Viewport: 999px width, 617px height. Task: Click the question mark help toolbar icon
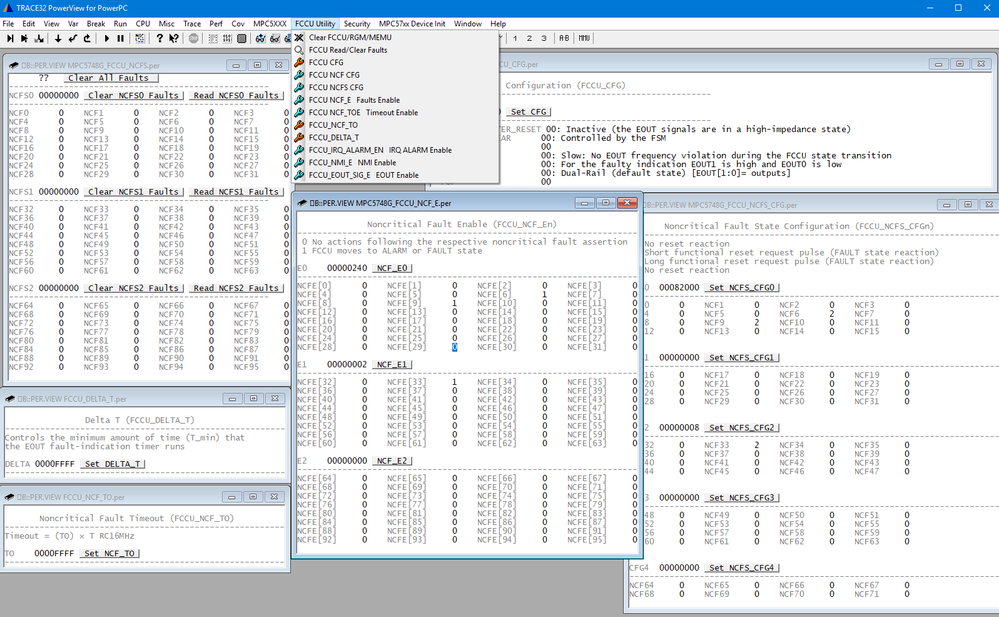159,38
